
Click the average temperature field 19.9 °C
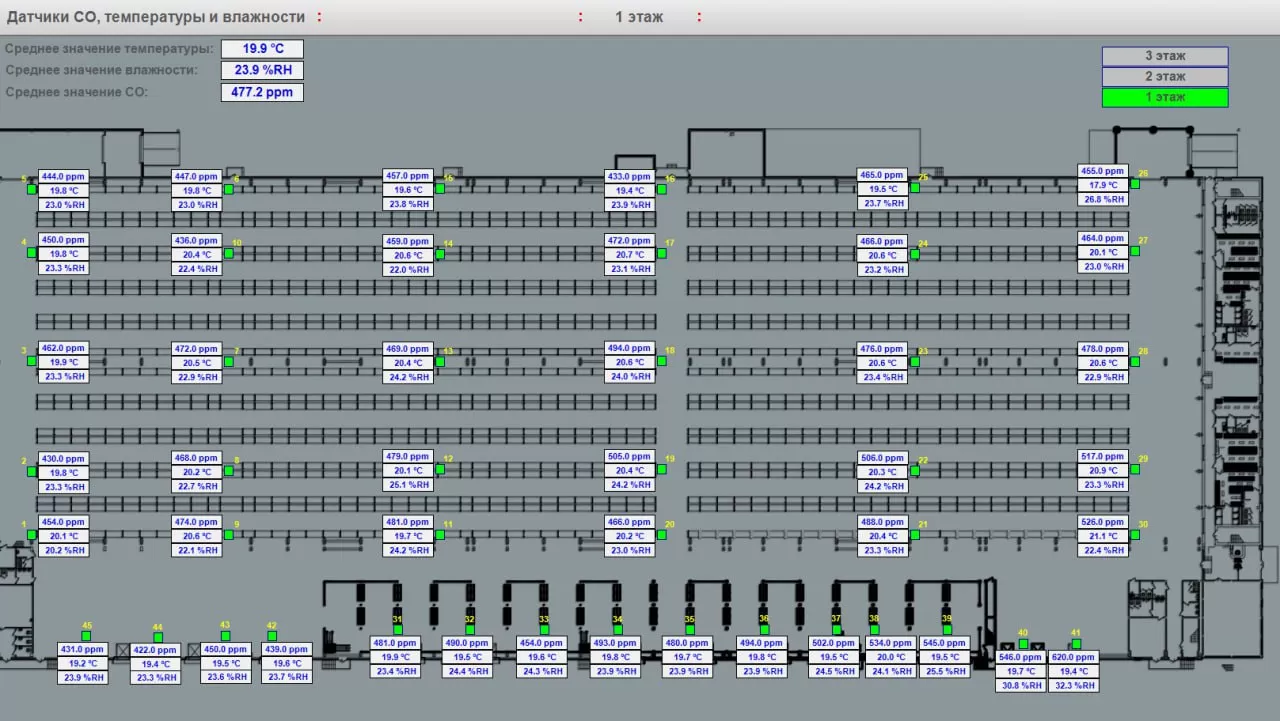(262, 49)
